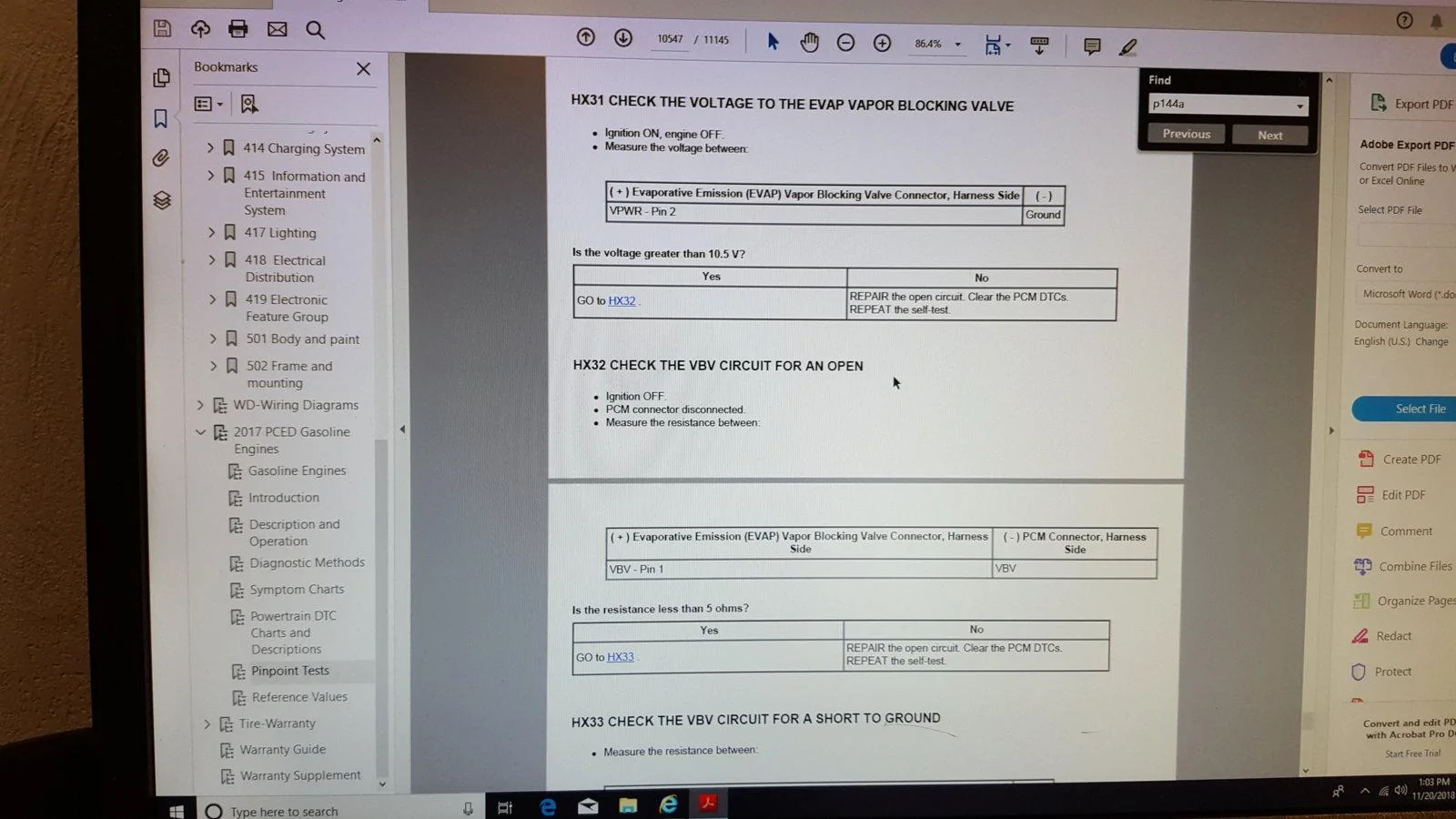This screenshot has height=819, width=1456.
Task: Click Select File button
Action: (x=1404, y=409)
